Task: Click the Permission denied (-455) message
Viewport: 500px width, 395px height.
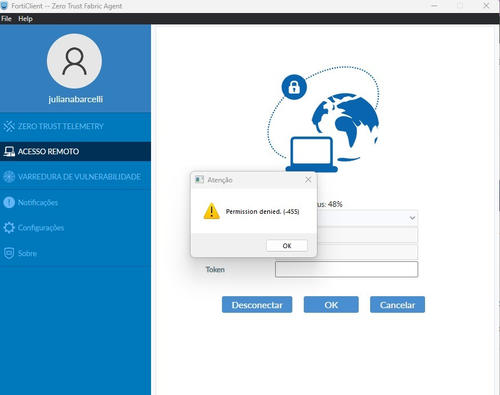Action: [x=262, y=212]
